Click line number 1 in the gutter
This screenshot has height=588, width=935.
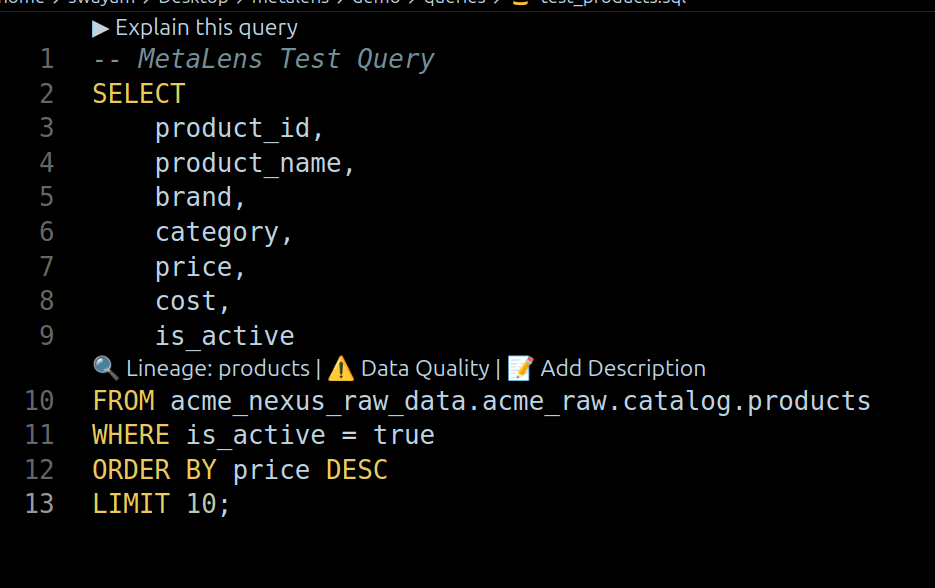click(46, 59)
